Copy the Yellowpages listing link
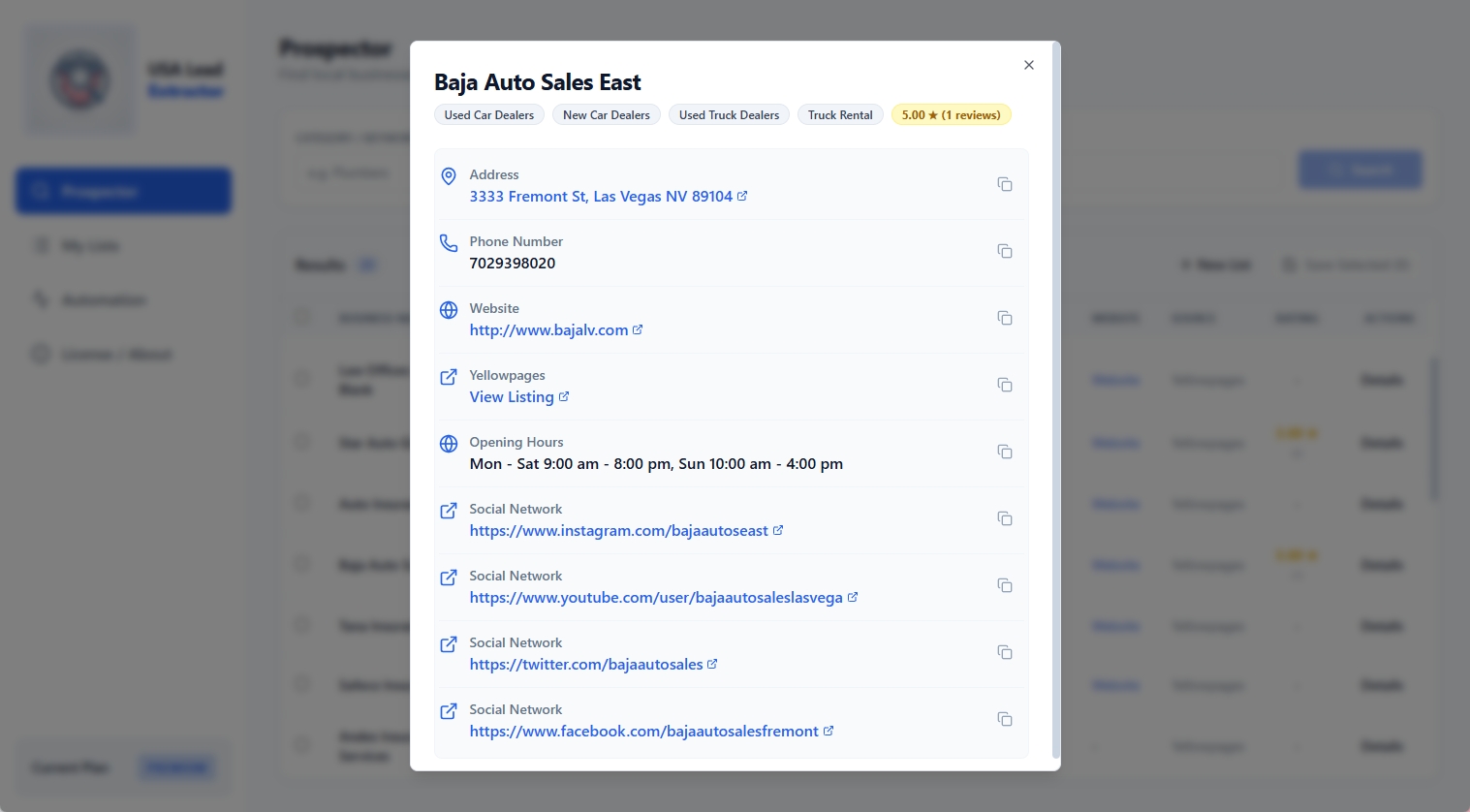The image size is (1470, 812). pyautogui.click(x=1005, y=385)
